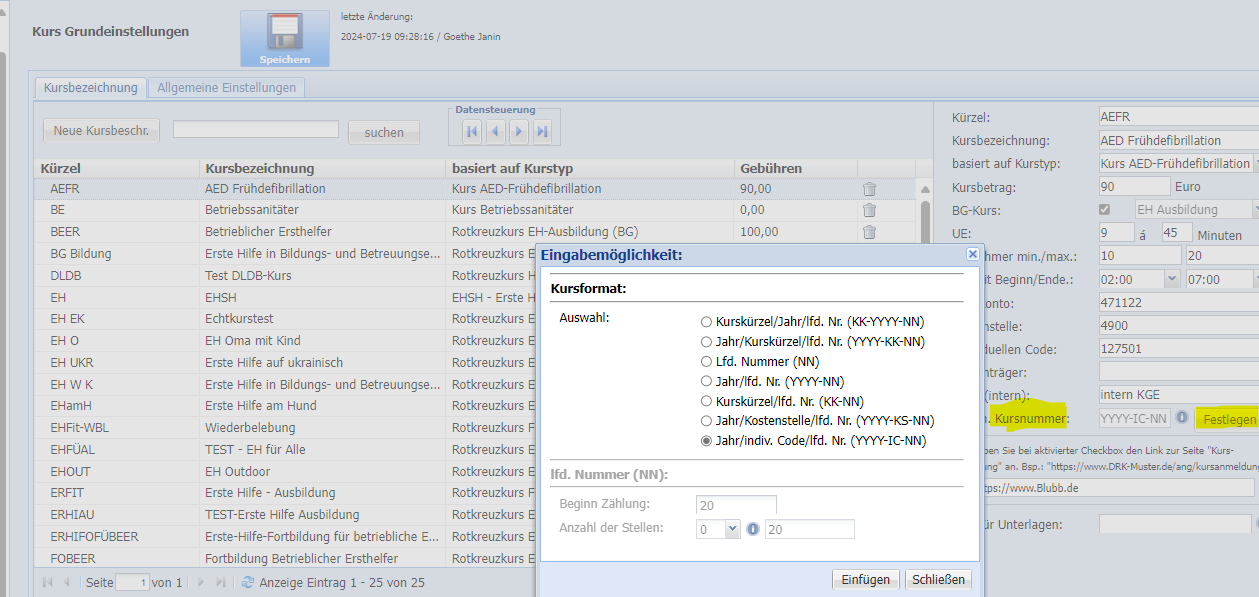Expand the basiert auf Kurstyp dropdown
The height and width of the screenshot is (597, 1259).
[1255, 164]
